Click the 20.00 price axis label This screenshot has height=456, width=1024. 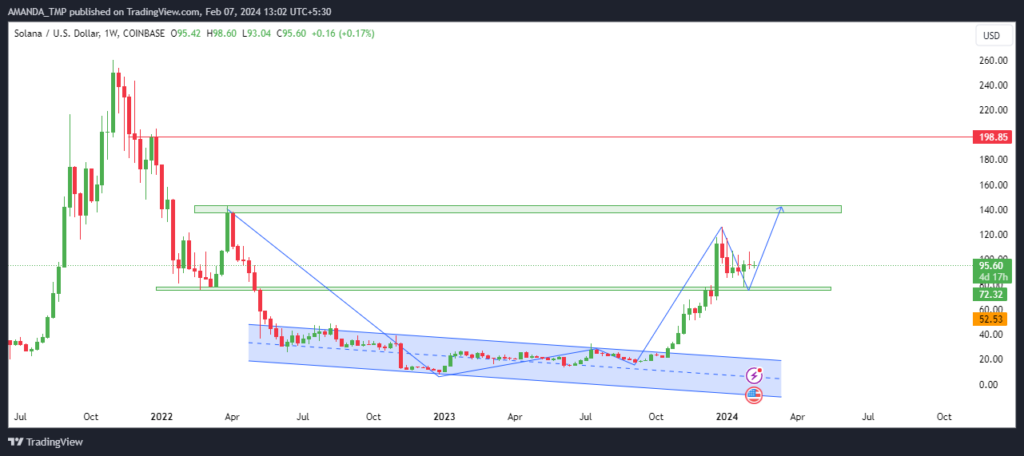coord(991,359)
